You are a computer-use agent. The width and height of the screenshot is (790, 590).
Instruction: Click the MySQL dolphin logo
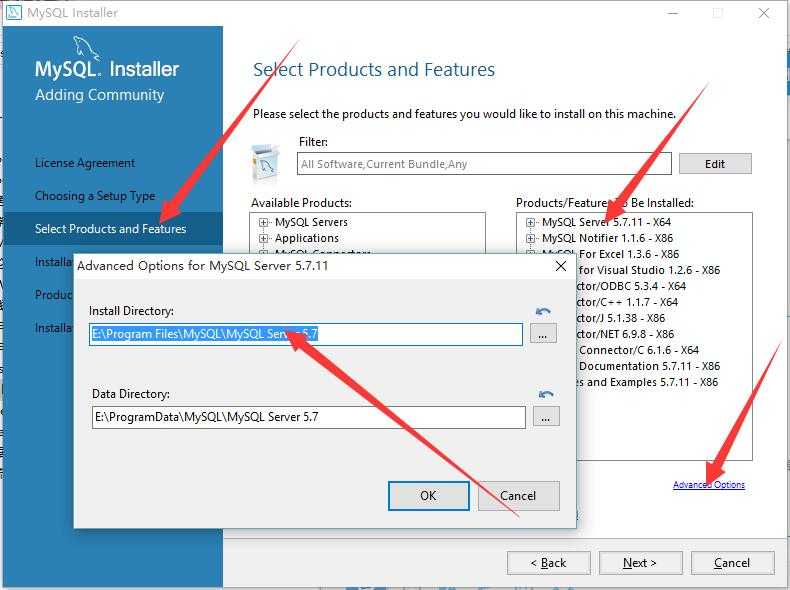coord(86,48)
